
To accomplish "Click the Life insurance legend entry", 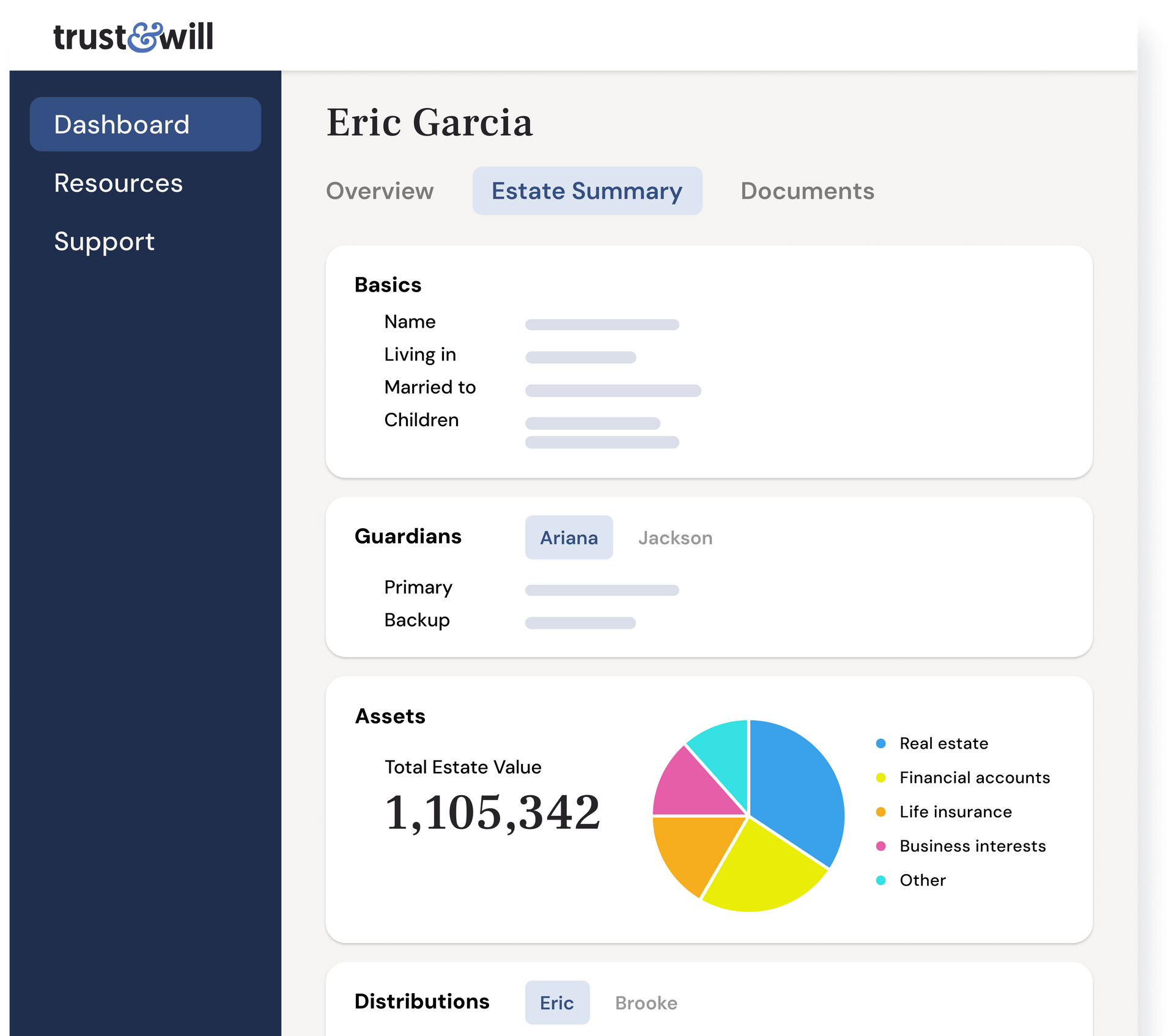I will pyautogui.click(x=944, y=812).
